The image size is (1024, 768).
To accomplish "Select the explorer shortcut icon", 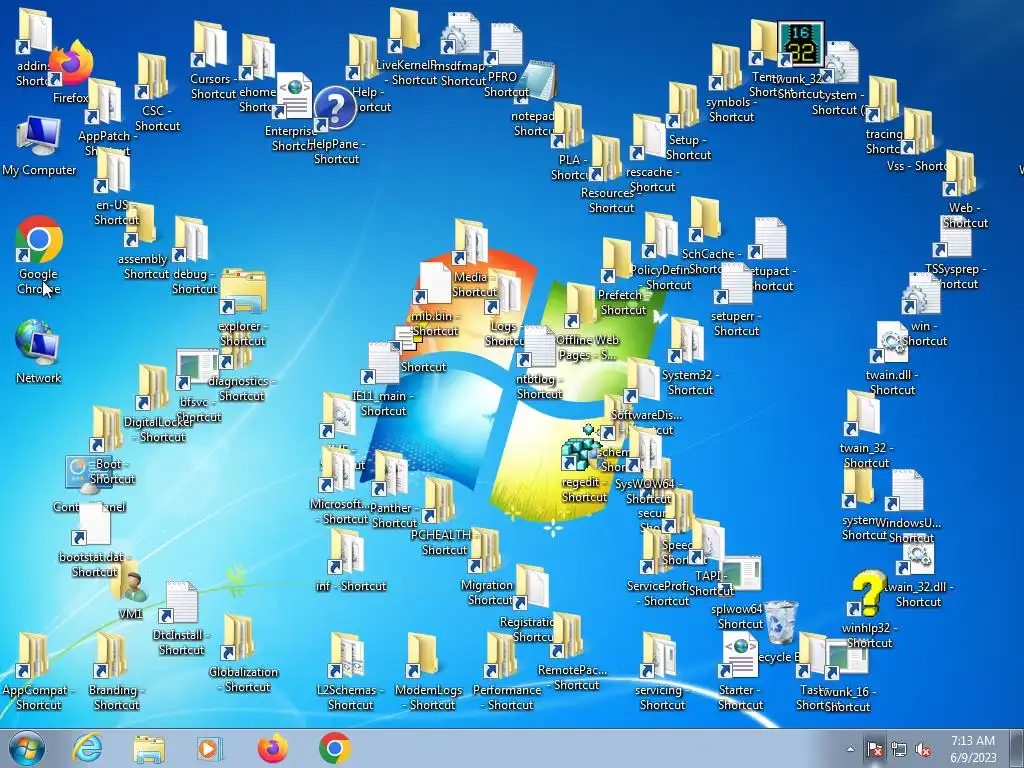I will pos(243,292).
